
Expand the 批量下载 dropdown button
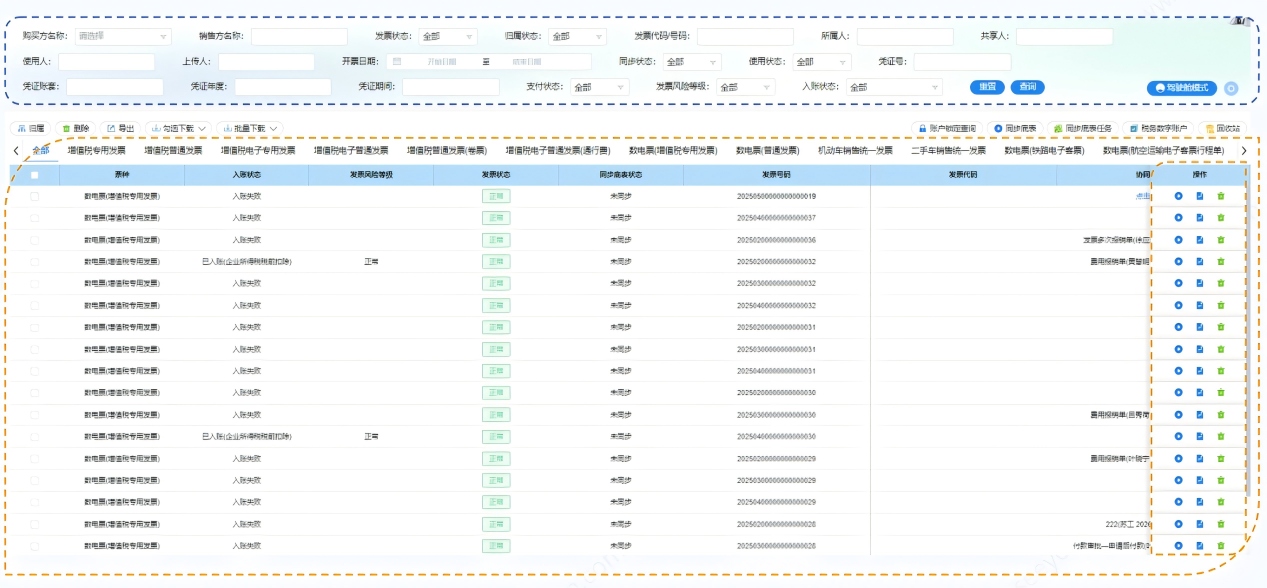(x=250, y=128)
